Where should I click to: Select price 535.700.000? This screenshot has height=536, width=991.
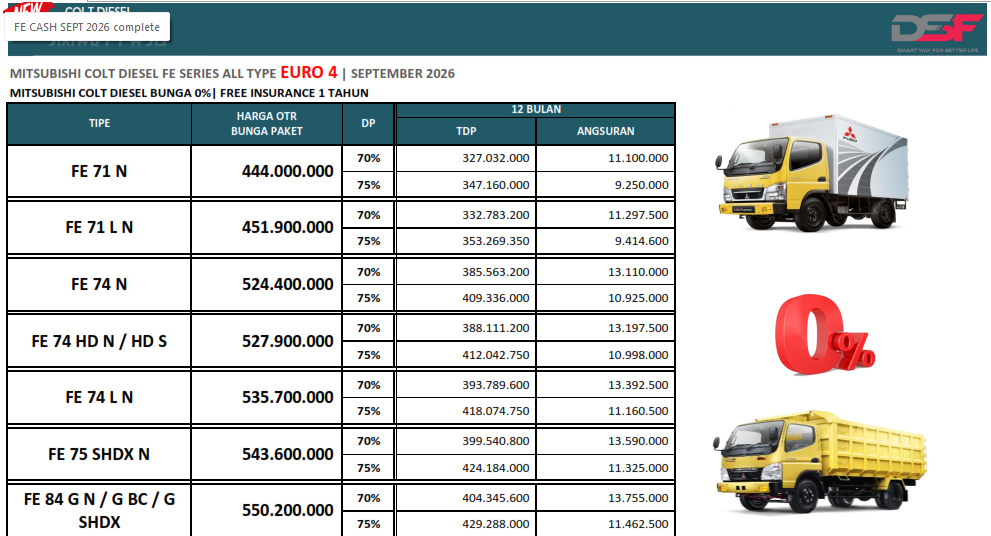(x=288, y=398)
